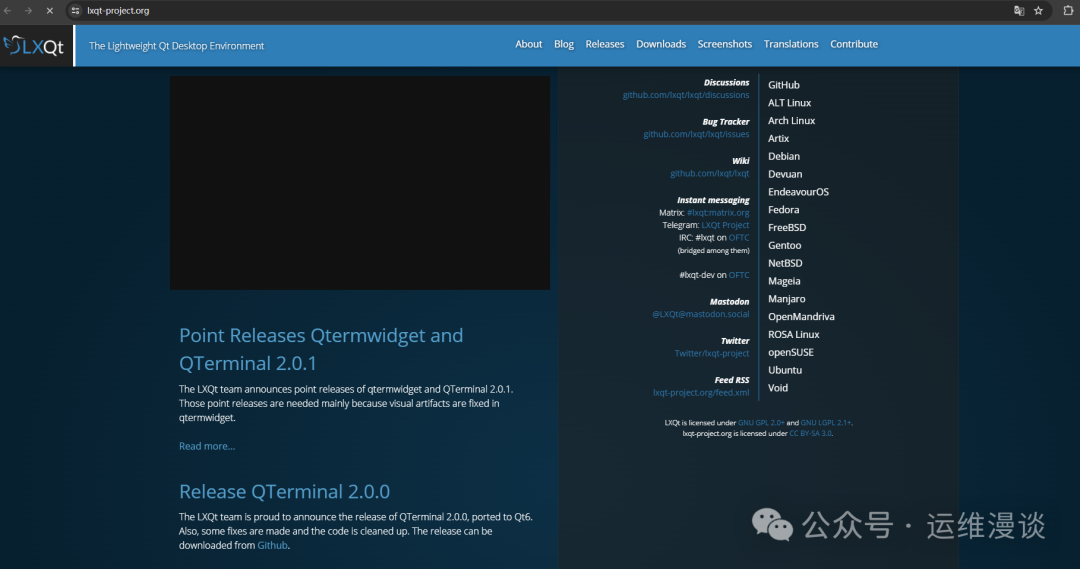Click the translate page icon
Screen dimensions: 1080x569
[x=1019, y=10]
